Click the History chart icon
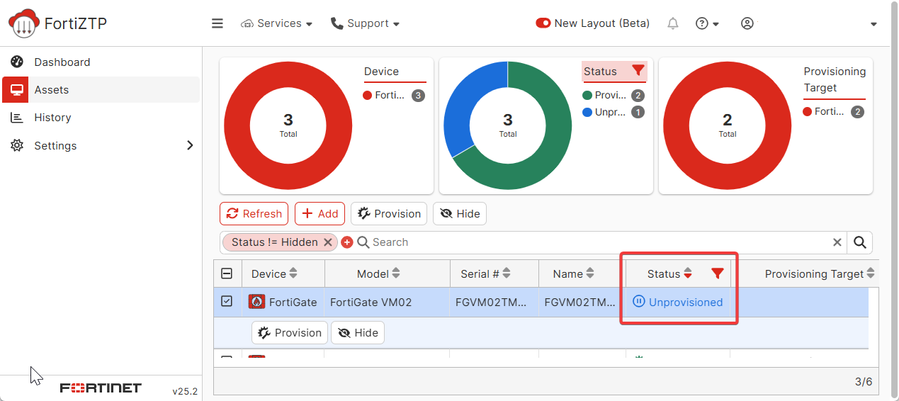The height and width of the screenshot is (401, 899). coord(17,118)
